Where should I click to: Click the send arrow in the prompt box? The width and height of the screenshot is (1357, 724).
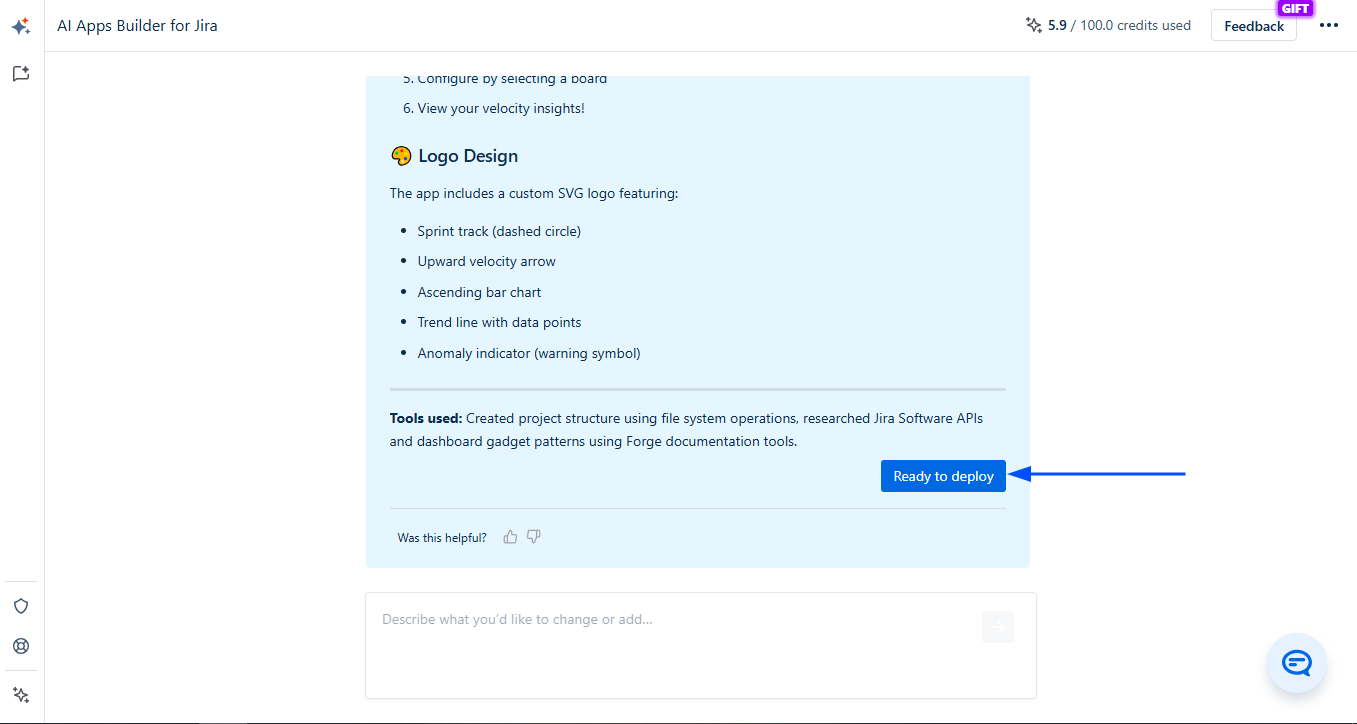(997, 627)
